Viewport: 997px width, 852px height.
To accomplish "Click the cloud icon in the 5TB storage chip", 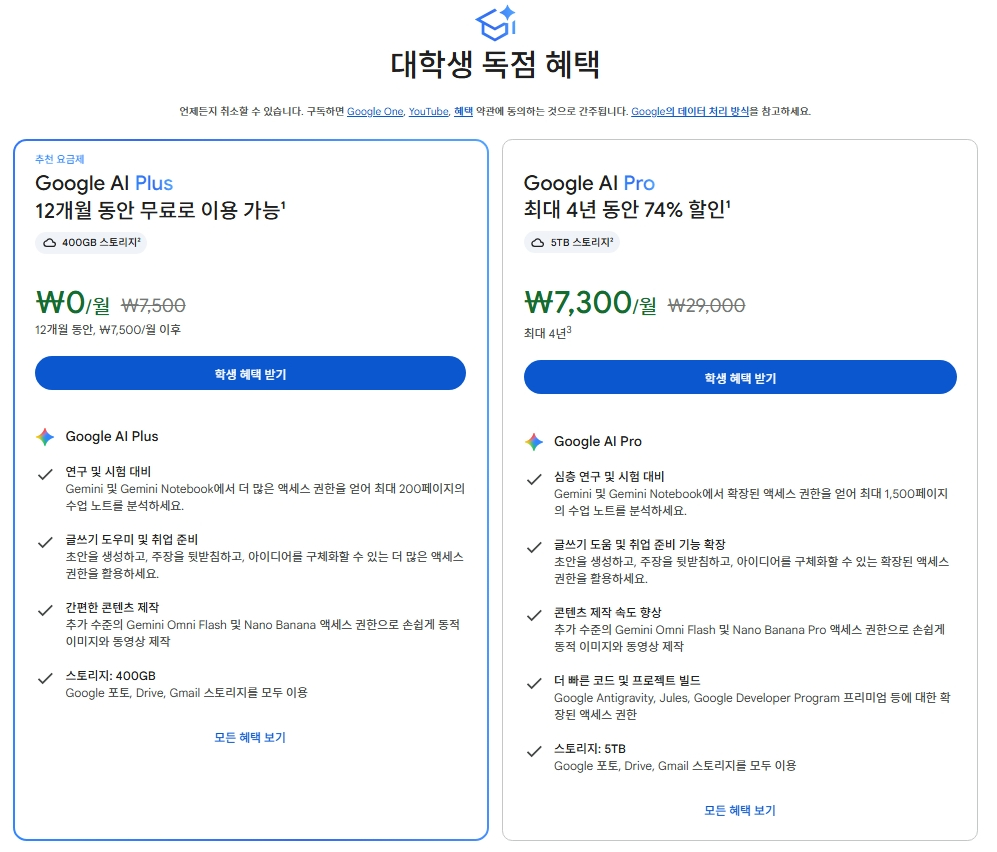I will 538,243.
